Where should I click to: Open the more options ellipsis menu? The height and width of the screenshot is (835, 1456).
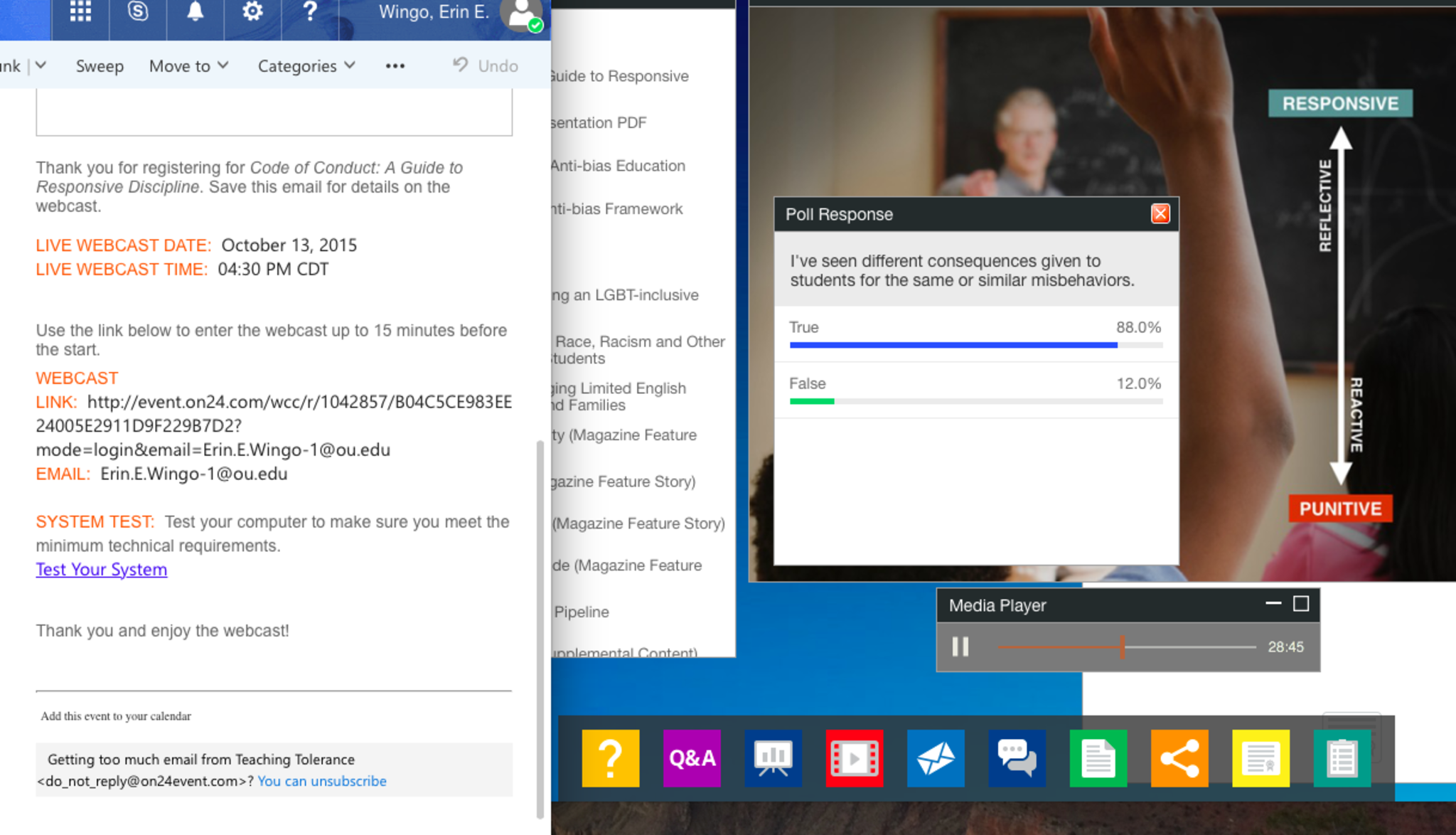click(x=395, y=66)
